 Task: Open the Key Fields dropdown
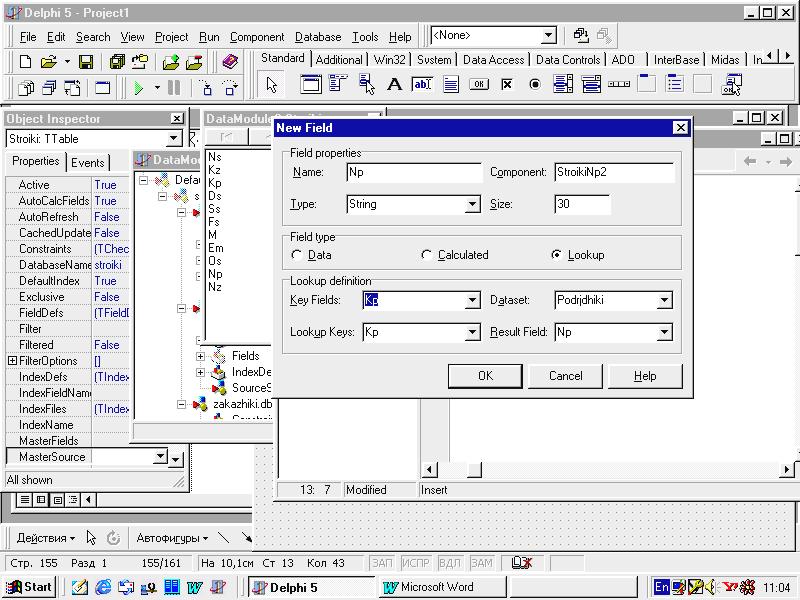pos(472,301)
